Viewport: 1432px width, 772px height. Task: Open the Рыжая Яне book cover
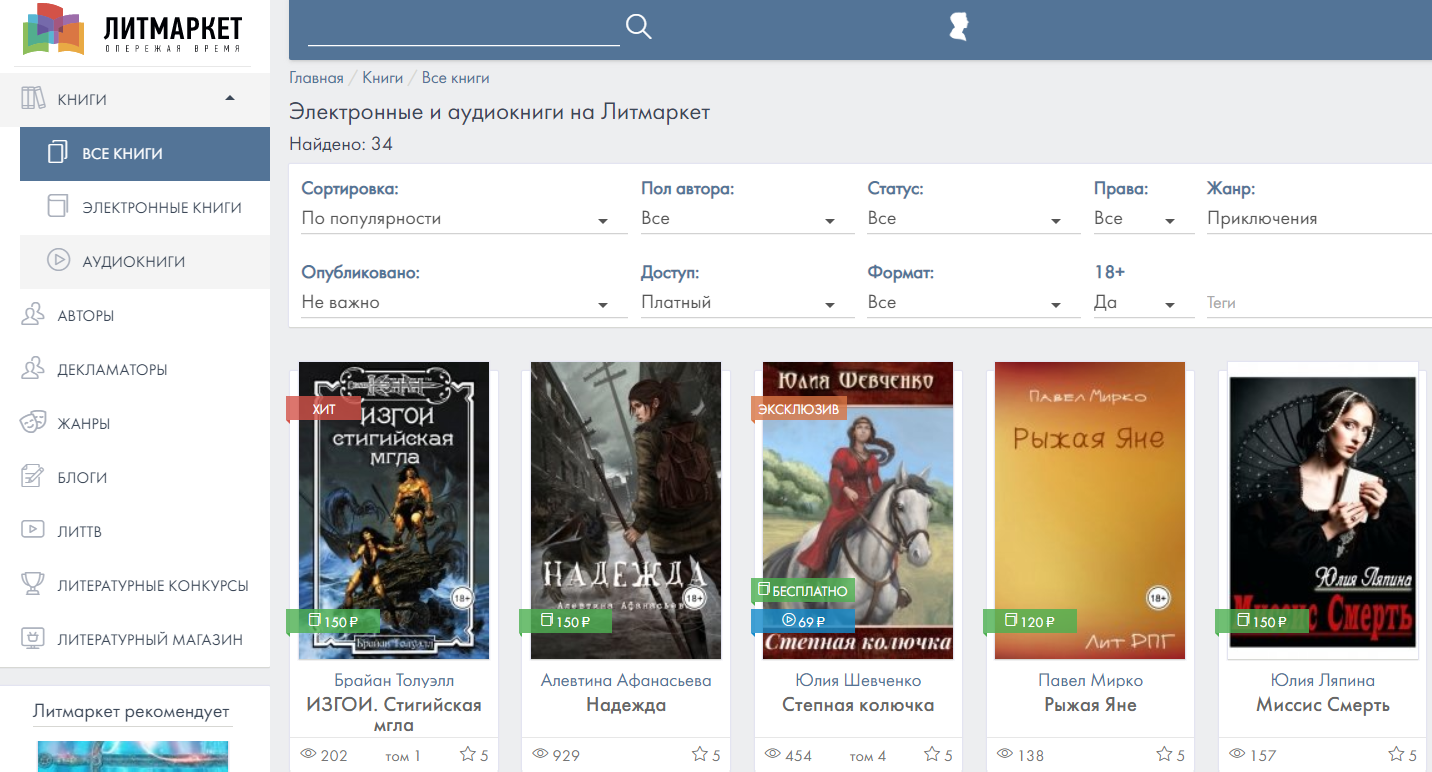pyautogui.click(x=1090, y=511)
